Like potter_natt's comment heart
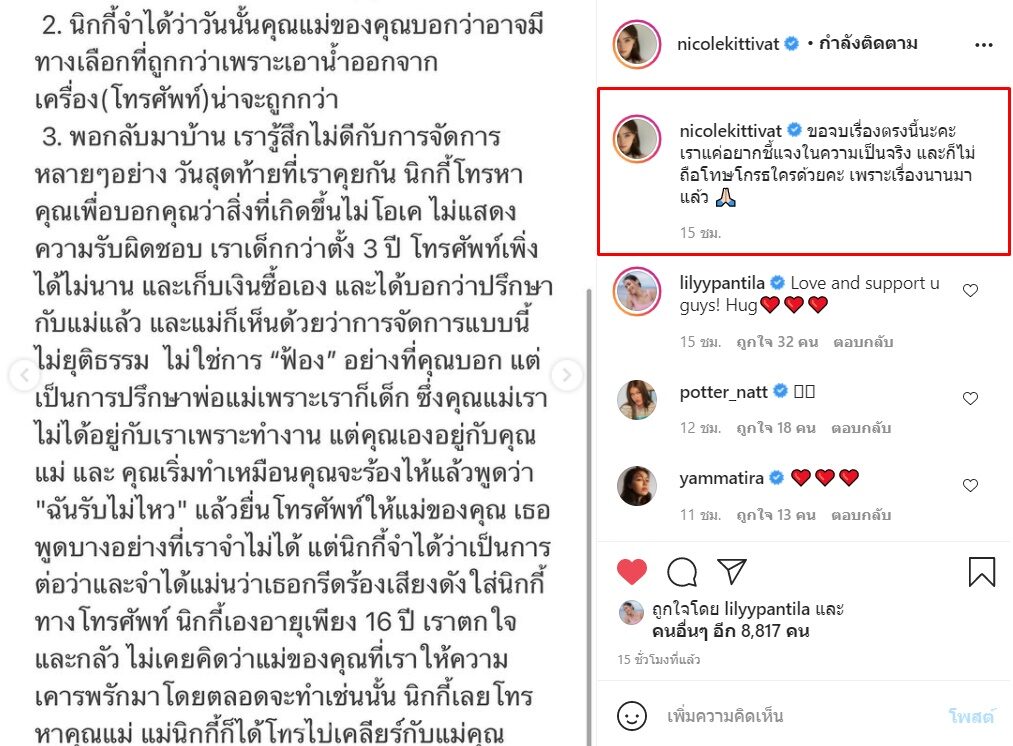1013x746 pixels. point(970,399)
